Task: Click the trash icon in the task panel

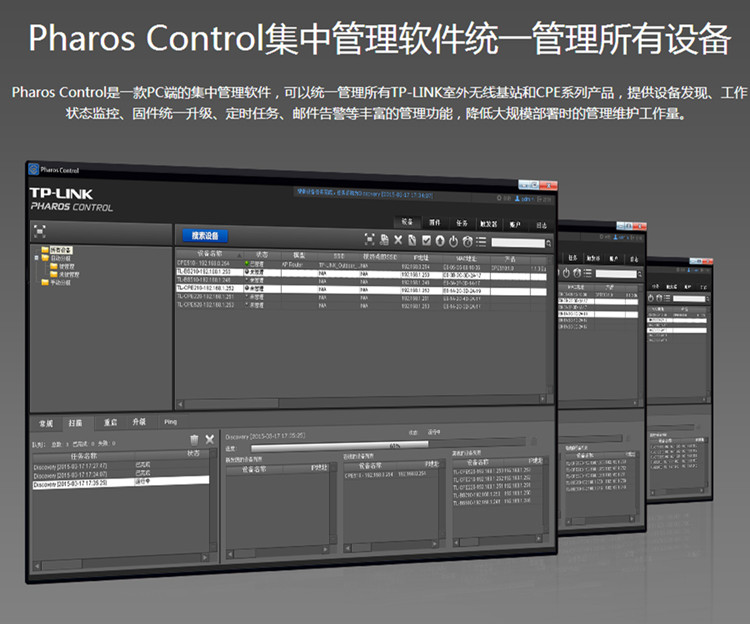Action: (194, 439)
